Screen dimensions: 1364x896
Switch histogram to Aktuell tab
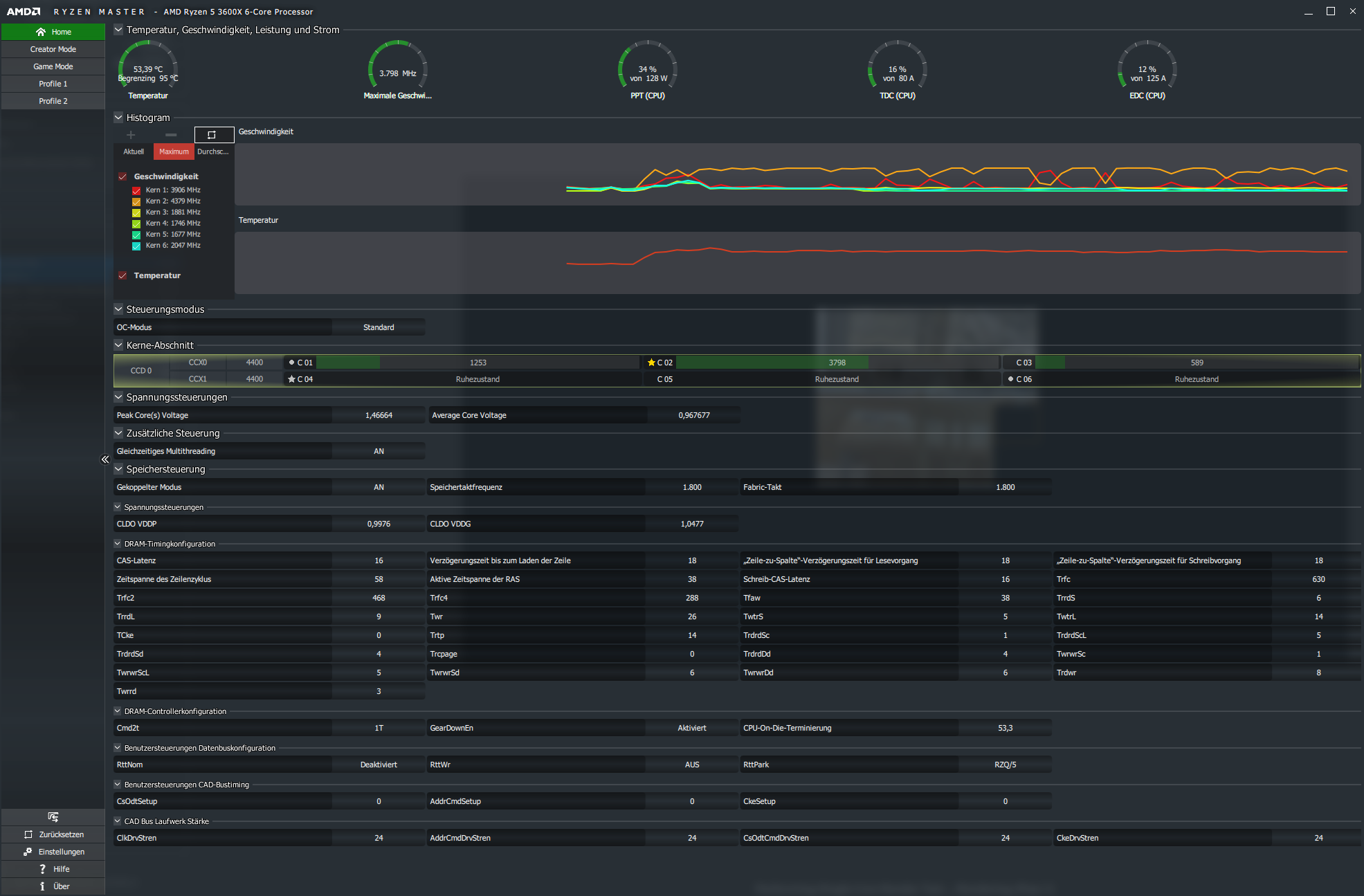point(134,152)
